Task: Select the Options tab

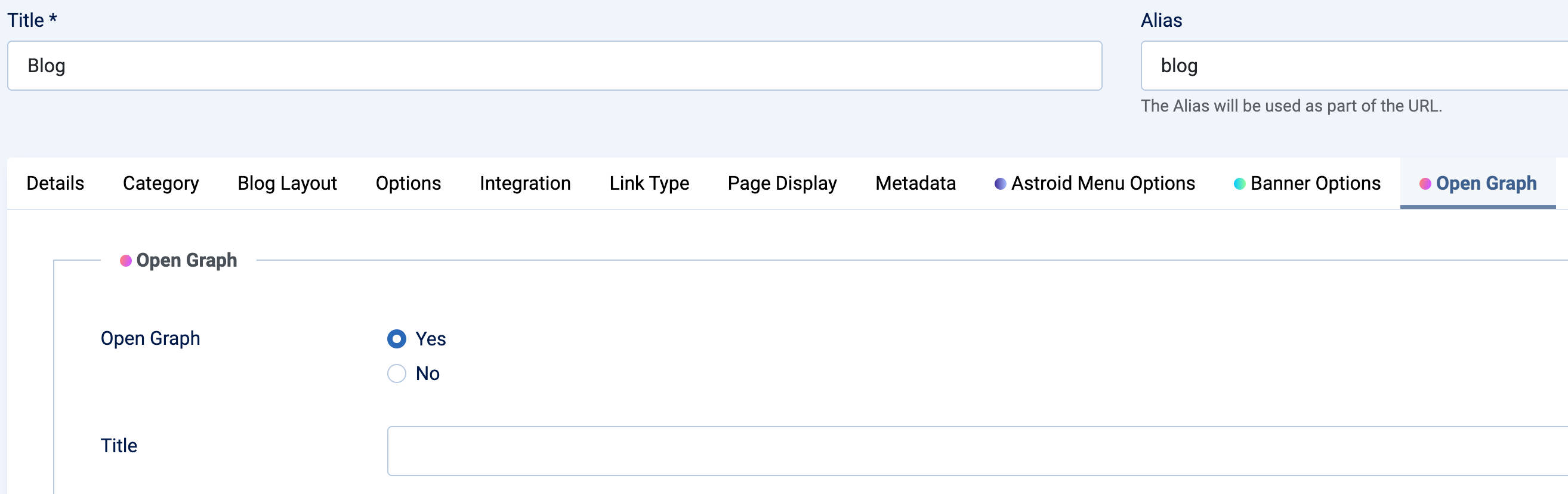Action: (408, 183)
